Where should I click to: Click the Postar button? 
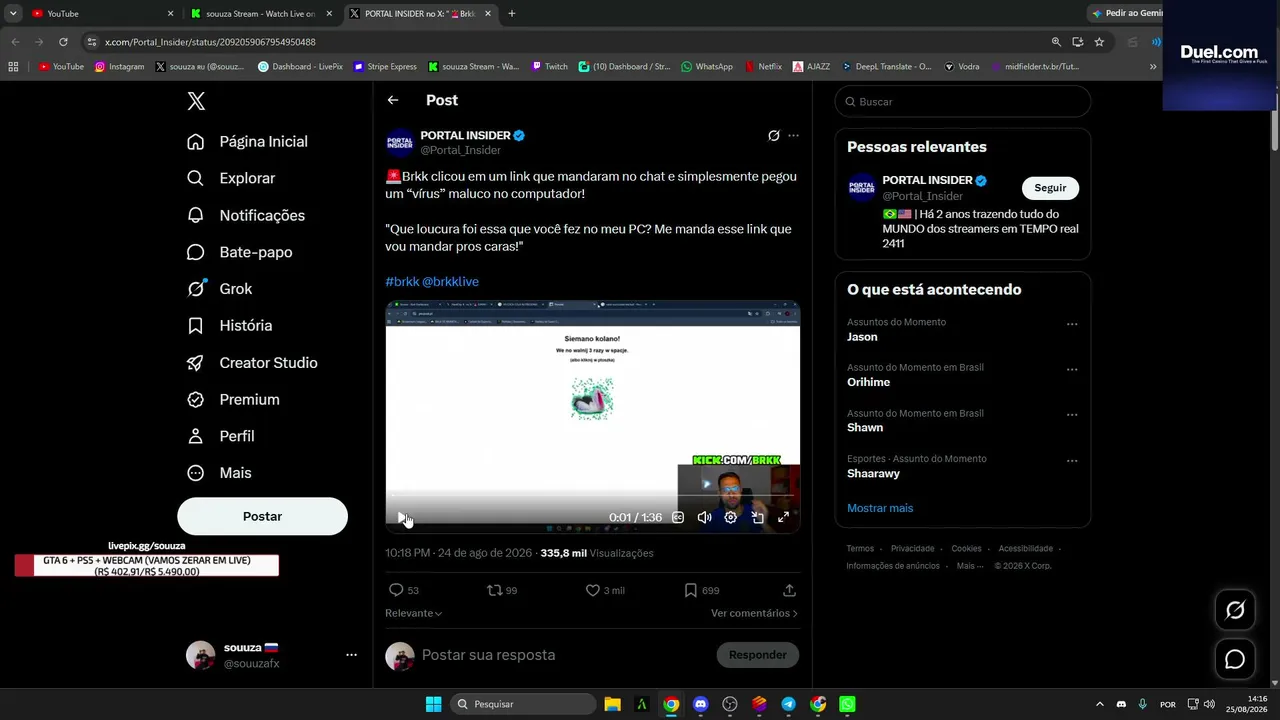(x=262, y=516)
